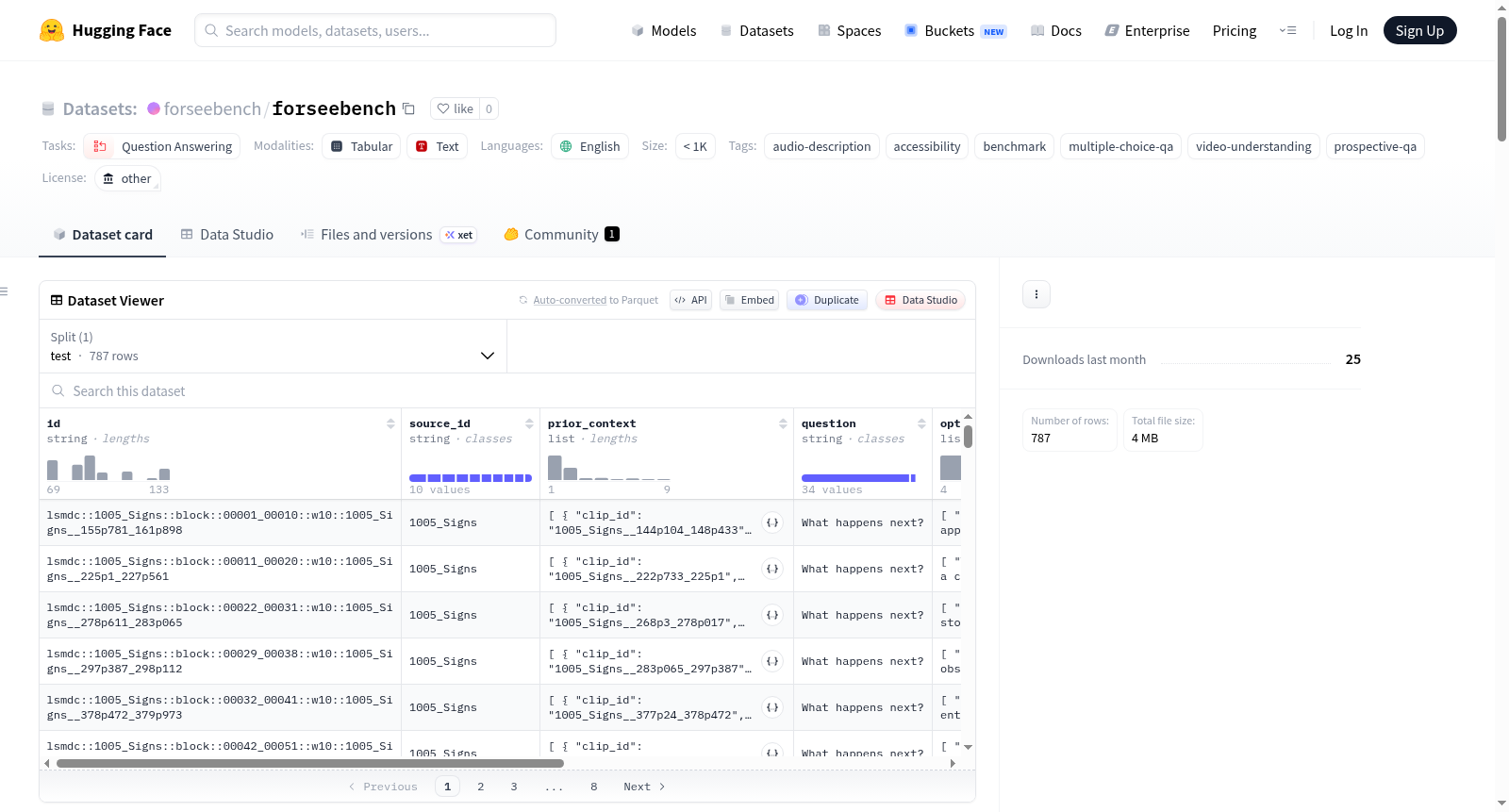
Task: Switch to the Dataset card tab
Action: pos(102,235)
